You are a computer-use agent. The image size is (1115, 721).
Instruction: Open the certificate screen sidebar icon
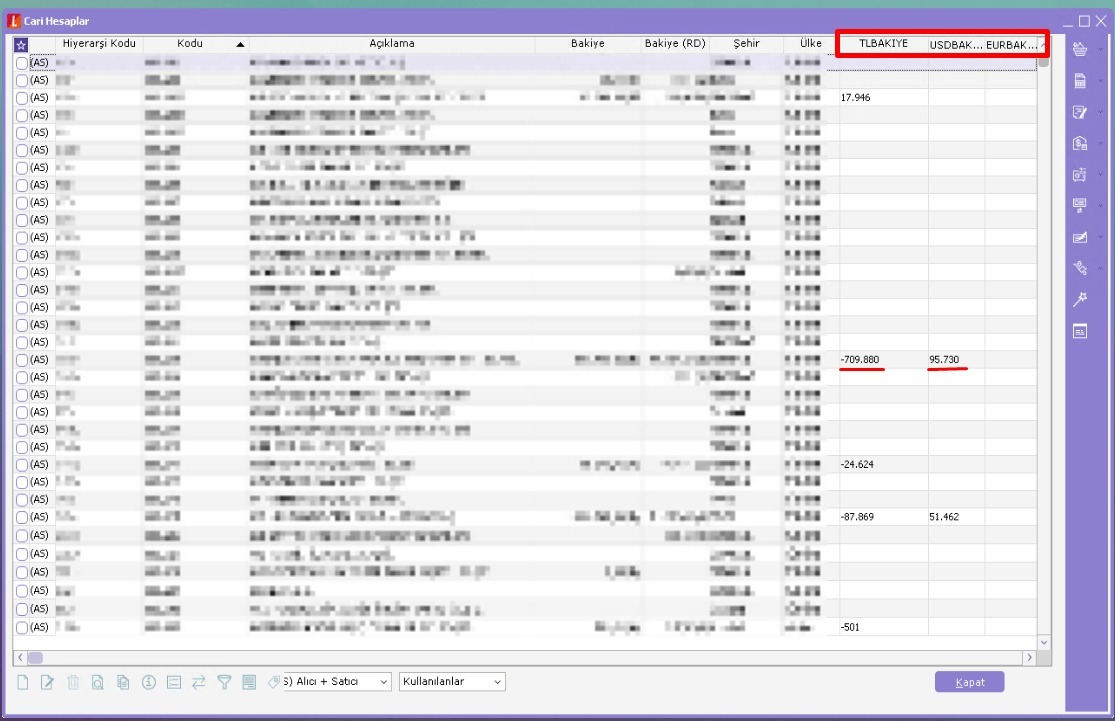tap(1080, 205)
